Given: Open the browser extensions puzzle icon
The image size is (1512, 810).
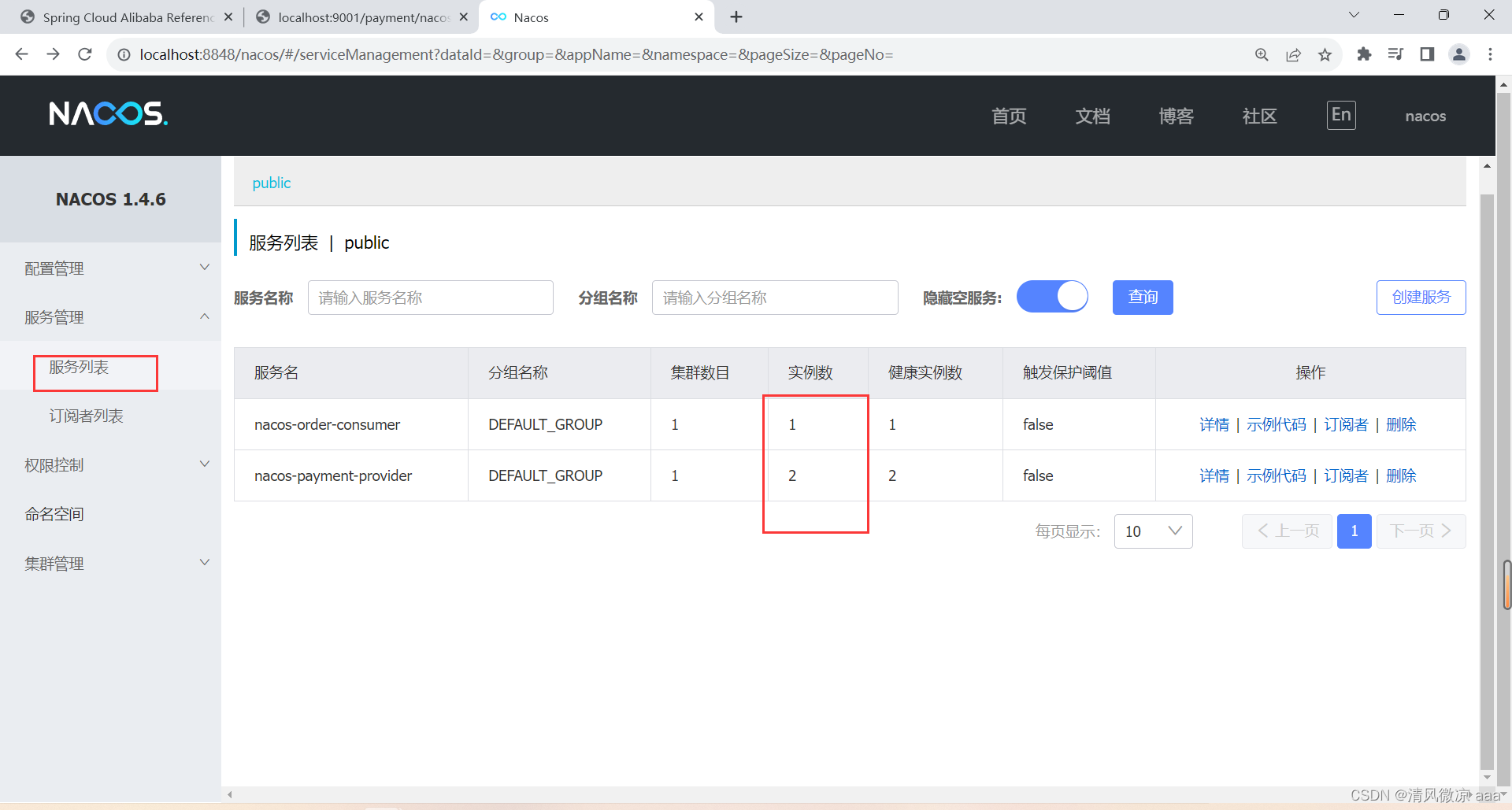Looking at the screenshot, I should (x=1364, y=54).
